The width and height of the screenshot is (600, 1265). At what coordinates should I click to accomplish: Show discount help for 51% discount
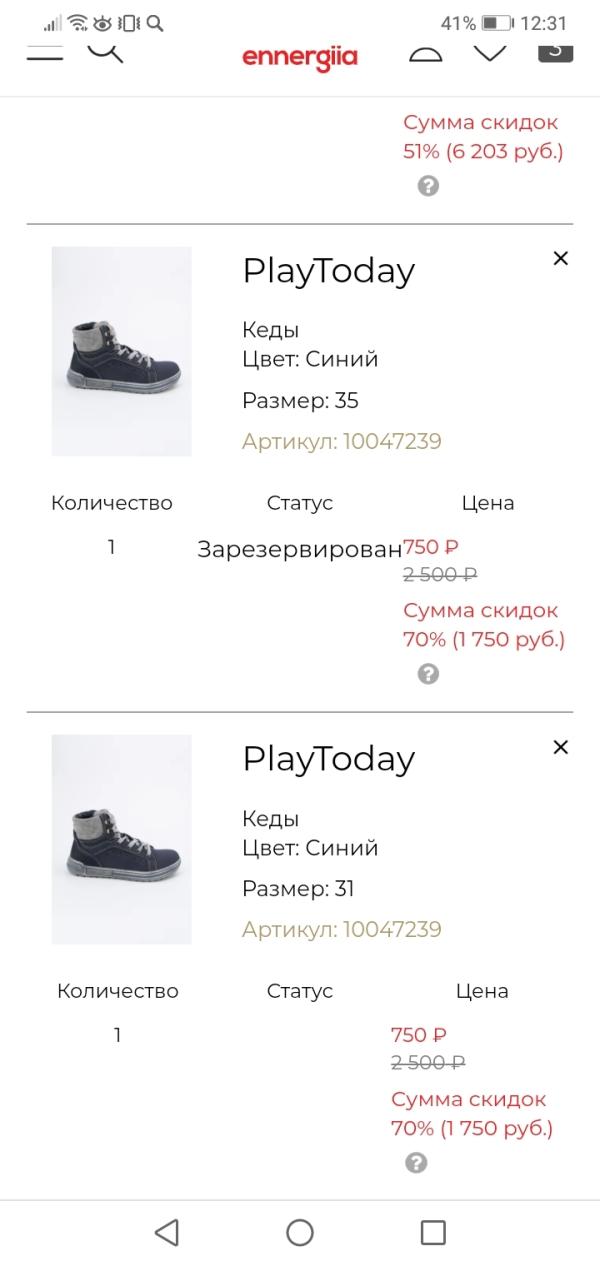[428, 186]
